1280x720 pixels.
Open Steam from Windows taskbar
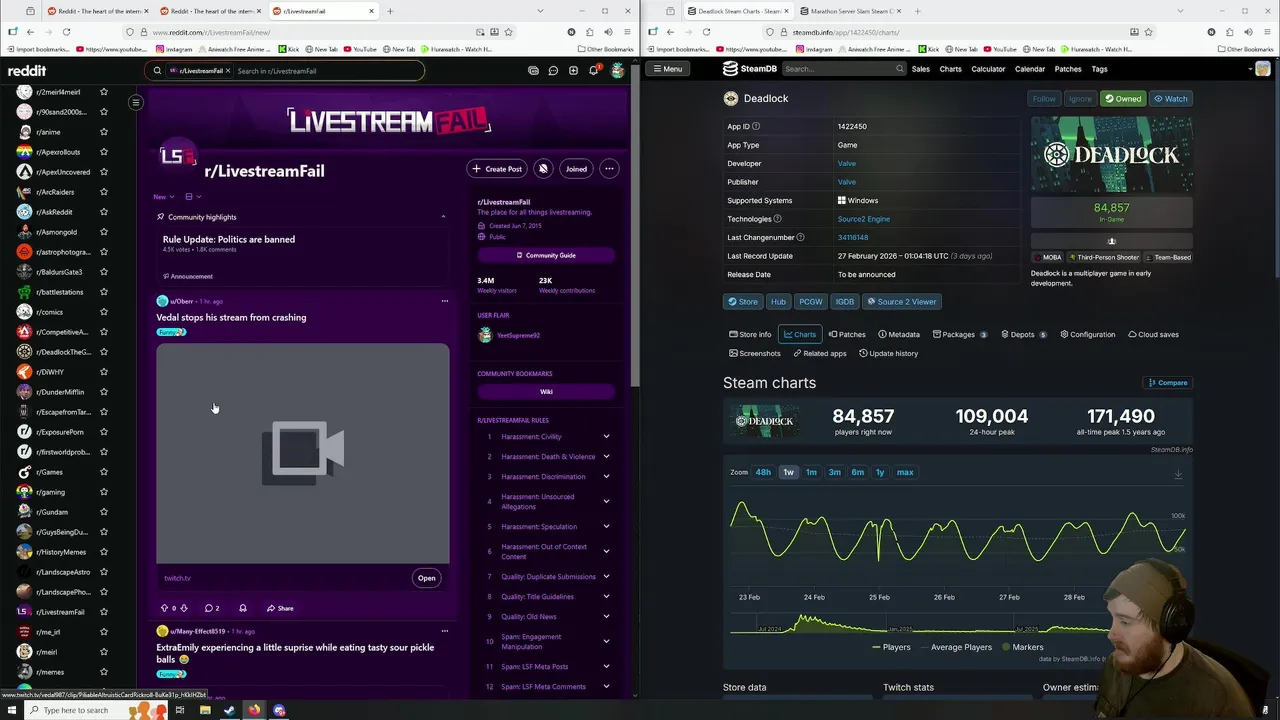pyautogui.click(x=229, y=711)
